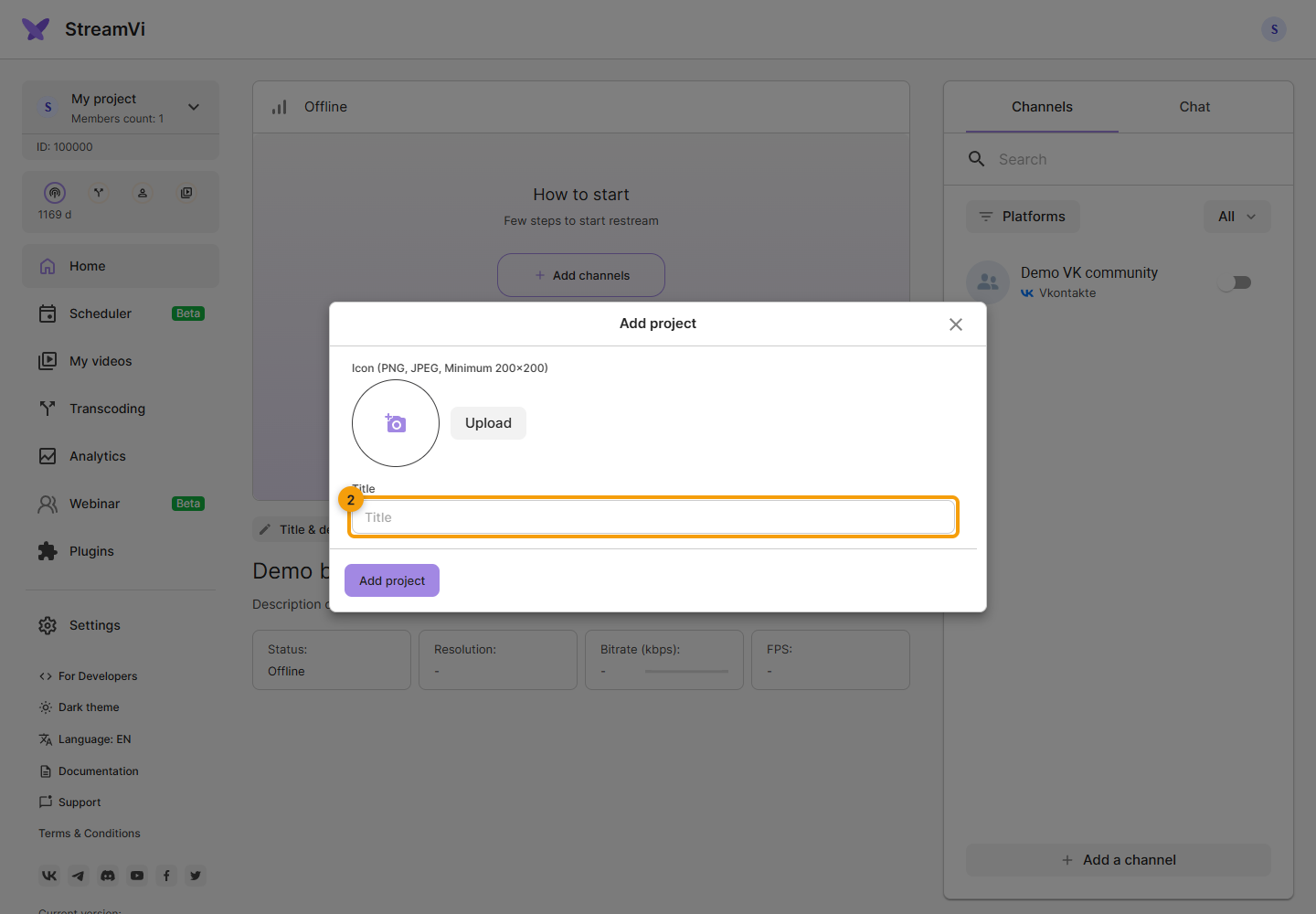The height and width of the screenshot is (914, 1316).
Task: Click the YouTube social icon
Action: (x=137, y=876)
